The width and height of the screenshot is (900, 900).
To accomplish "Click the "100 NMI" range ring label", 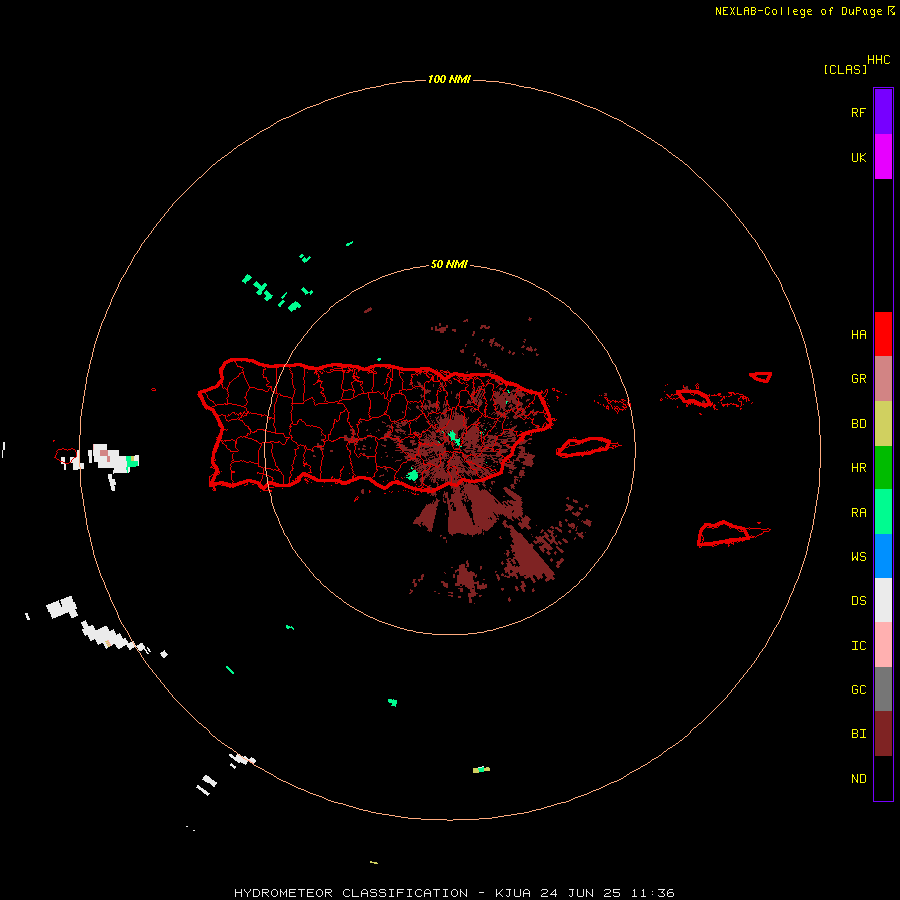I will (449, 79).
